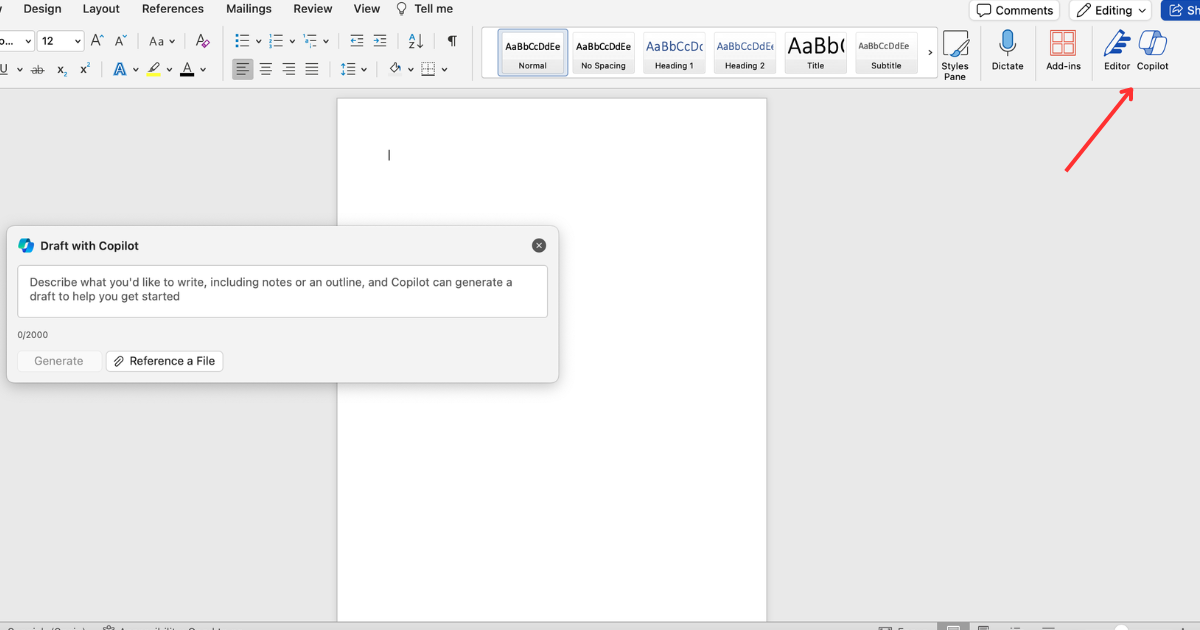Expand the font color dropdown arrow
Image resolution: width=1200 pixels, height=630 pixels.
(203, 70)
